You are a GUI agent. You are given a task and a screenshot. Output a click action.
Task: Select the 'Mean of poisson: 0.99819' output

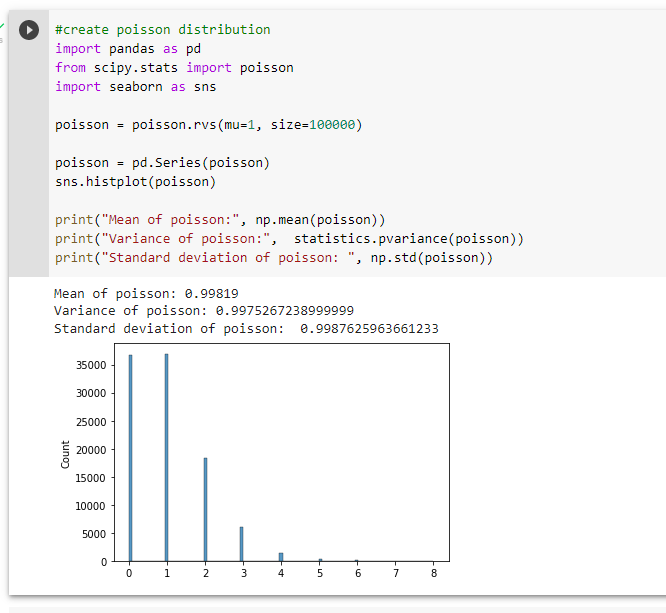pyautogui.click(x=146, y=294)
